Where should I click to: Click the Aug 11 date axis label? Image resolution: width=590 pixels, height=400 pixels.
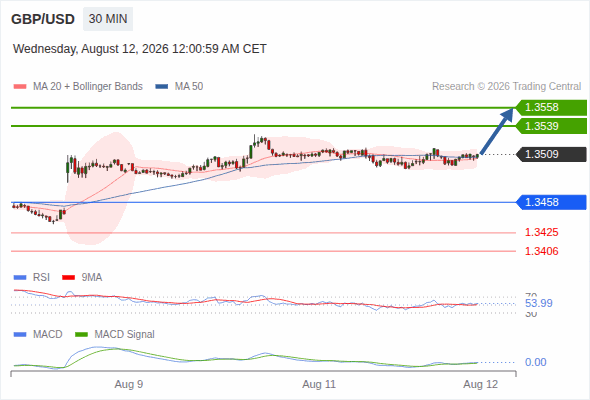tap(319, 385)
